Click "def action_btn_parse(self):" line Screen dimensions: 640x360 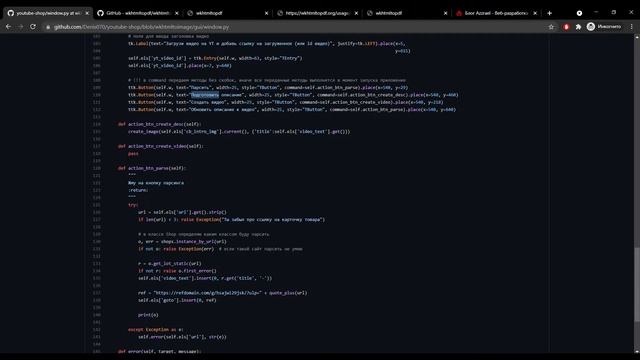(152, 168)
